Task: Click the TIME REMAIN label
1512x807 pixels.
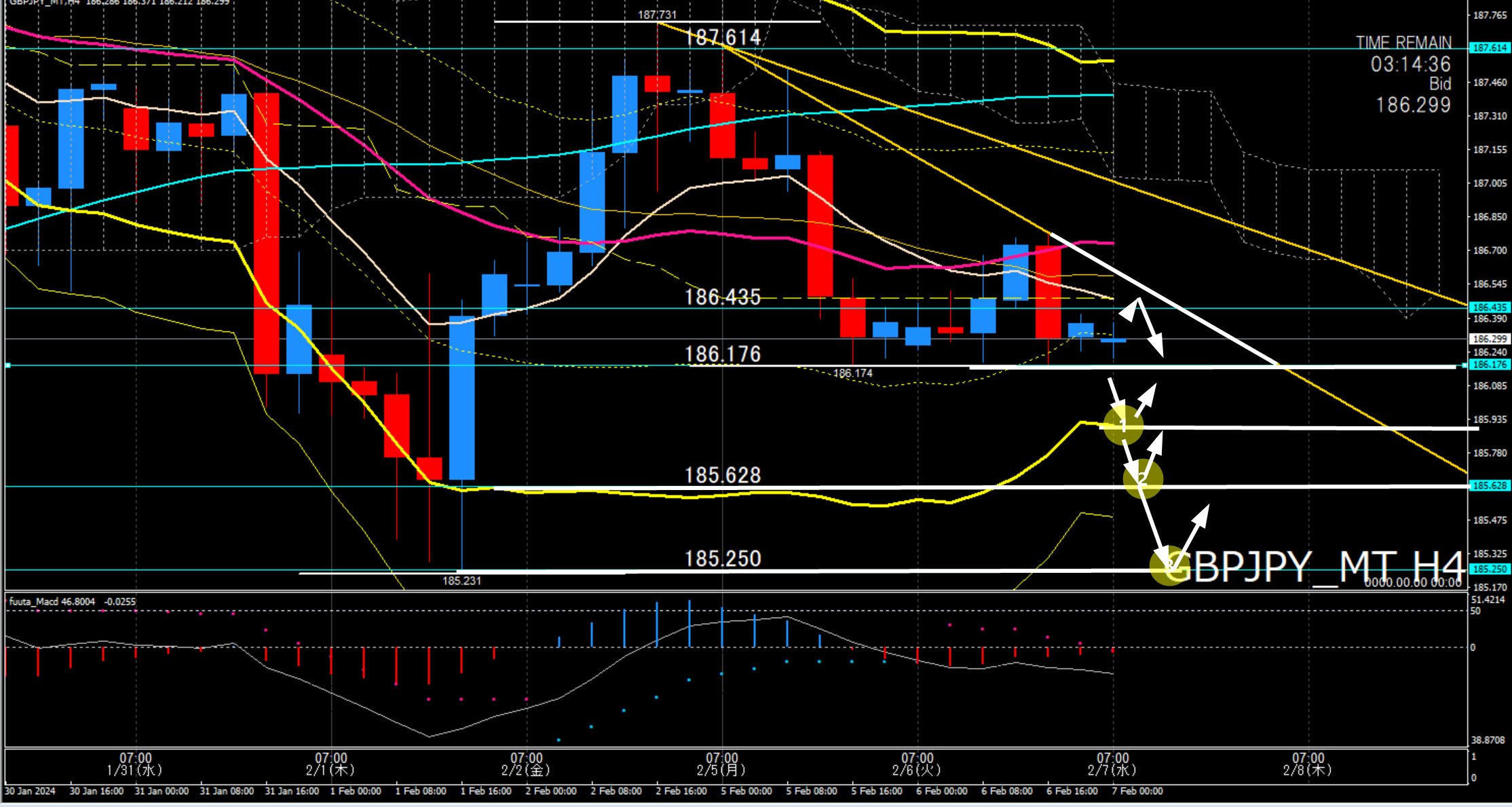Action: point(1403,43)
